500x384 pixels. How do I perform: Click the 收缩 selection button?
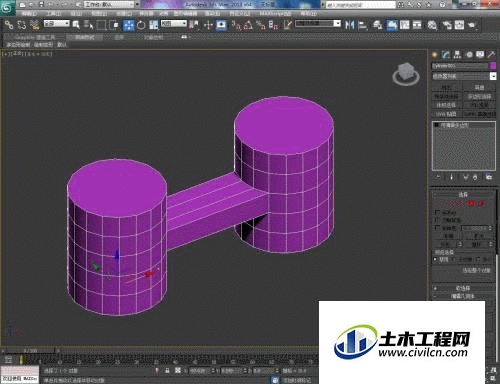[x=448, y=236]
